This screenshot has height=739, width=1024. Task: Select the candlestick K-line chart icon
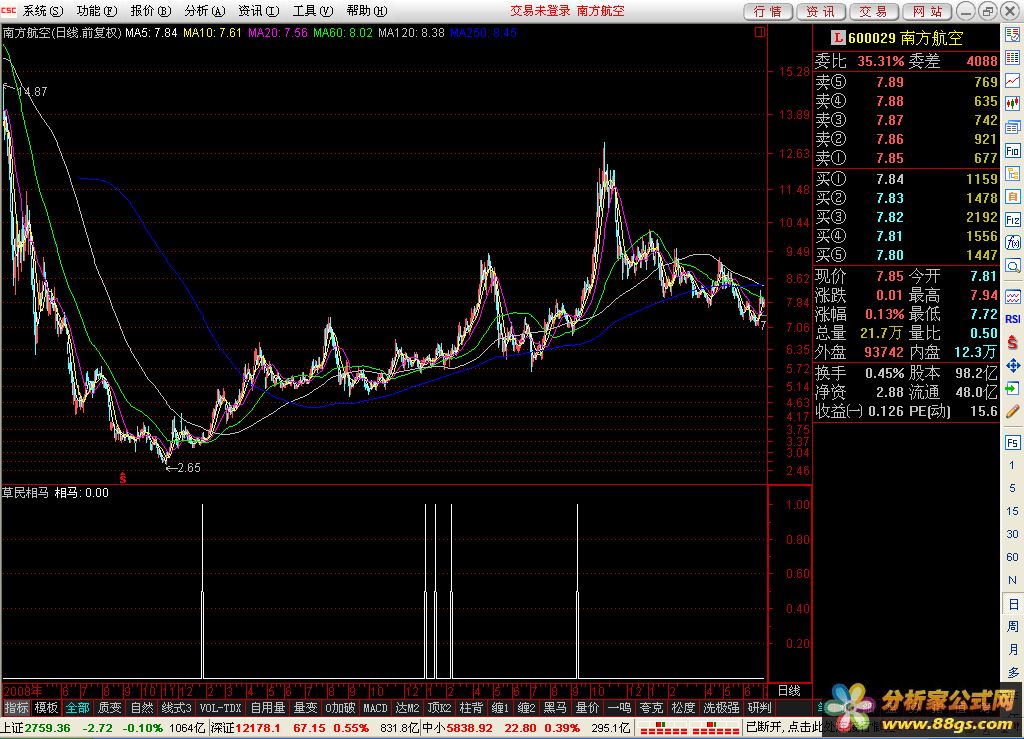(1012, 104)
